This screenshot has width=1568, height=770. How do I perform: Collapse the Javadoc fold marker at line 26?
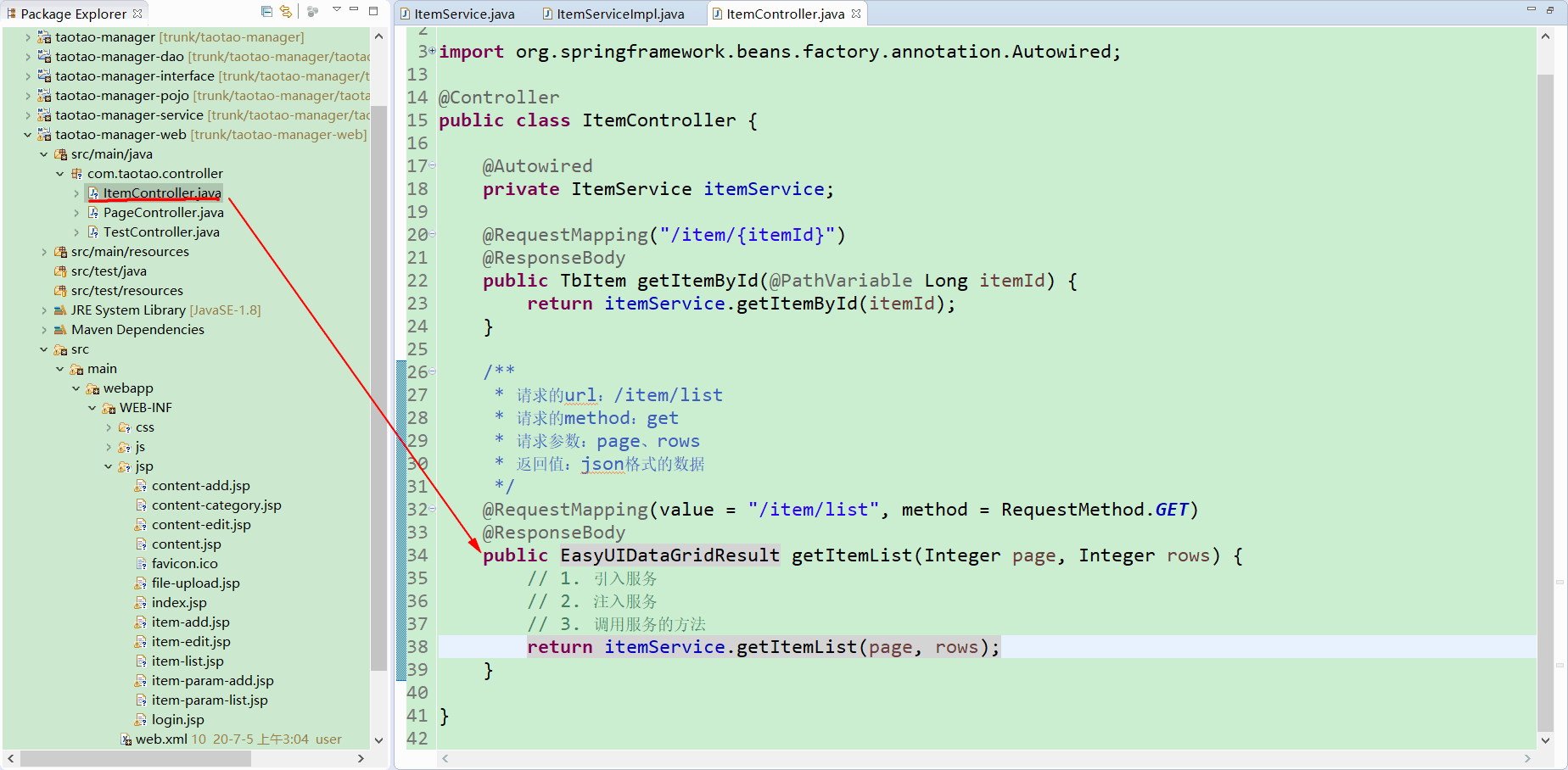point(433,371)
